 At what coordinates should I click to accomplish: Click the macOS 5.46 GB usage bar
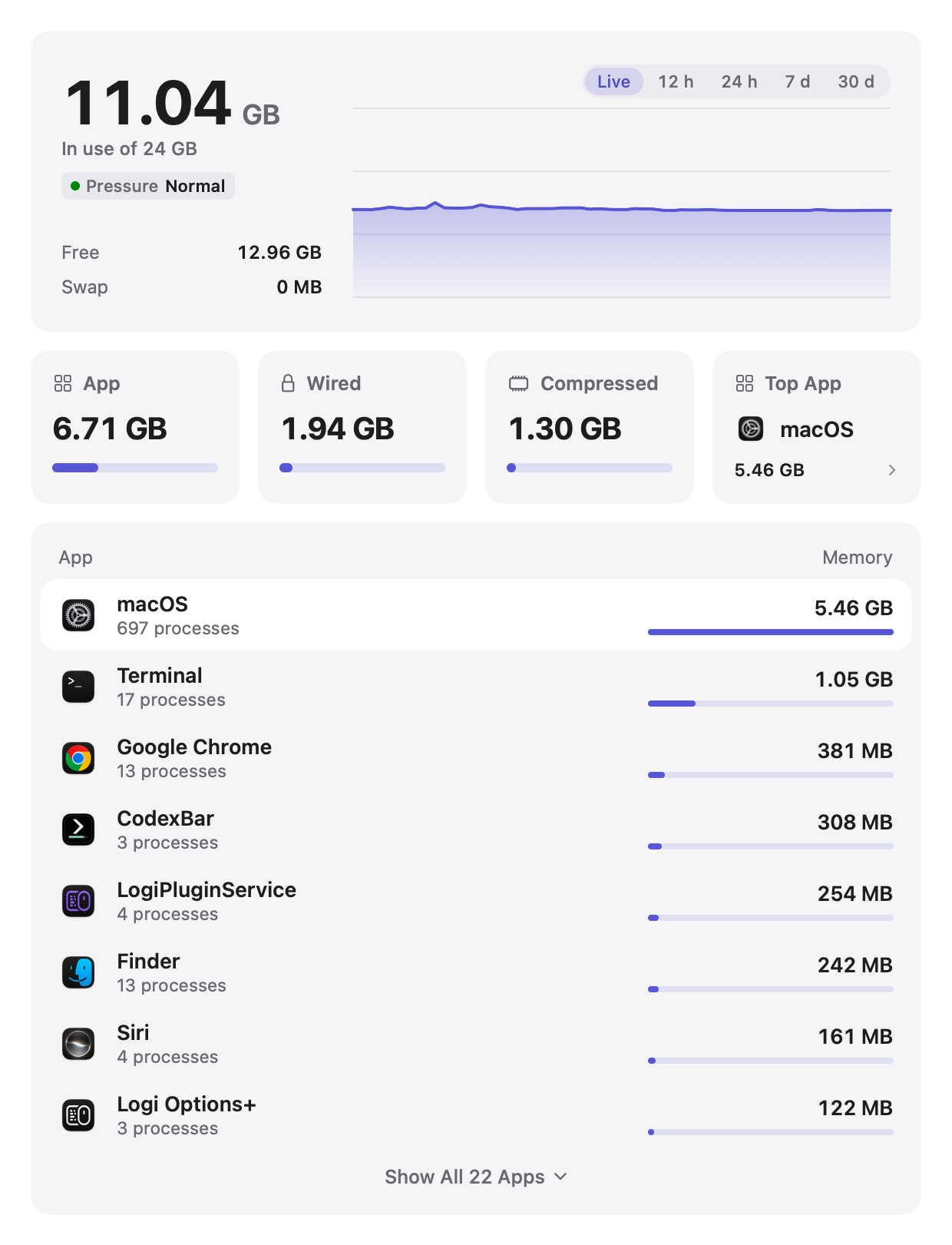[x=771, y=632]
